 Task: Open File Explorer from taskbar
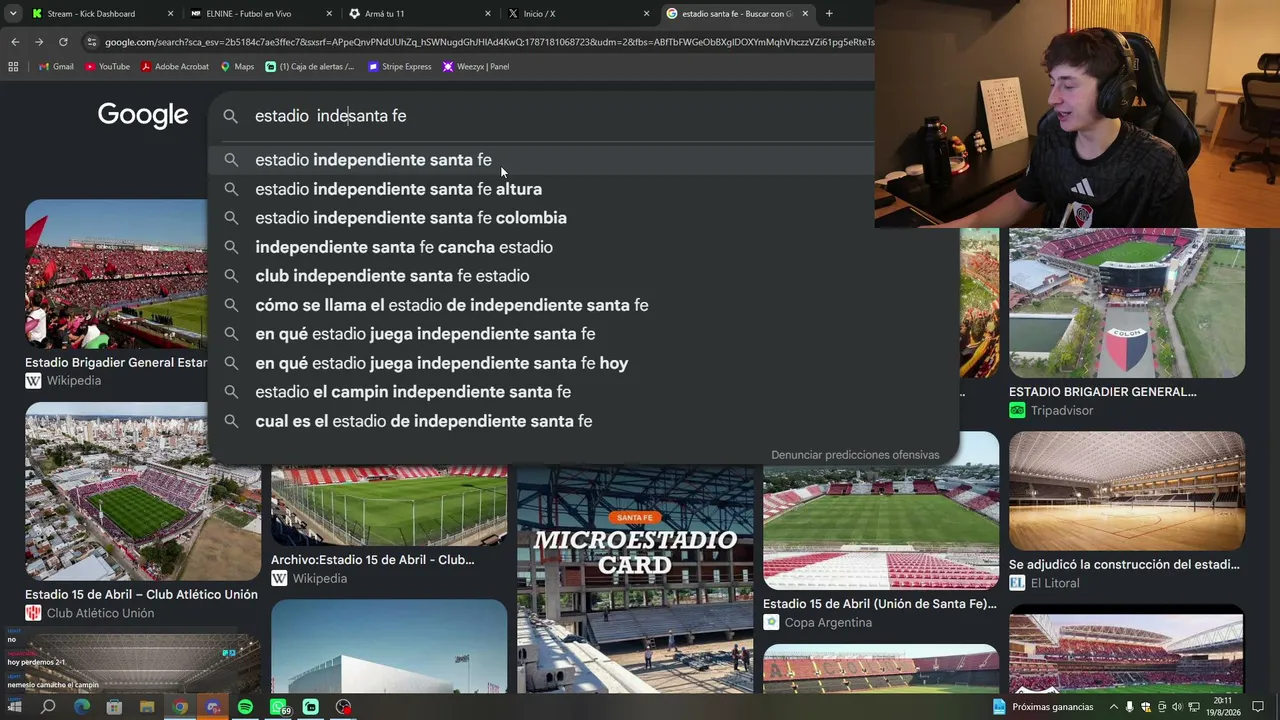(147, 707)
